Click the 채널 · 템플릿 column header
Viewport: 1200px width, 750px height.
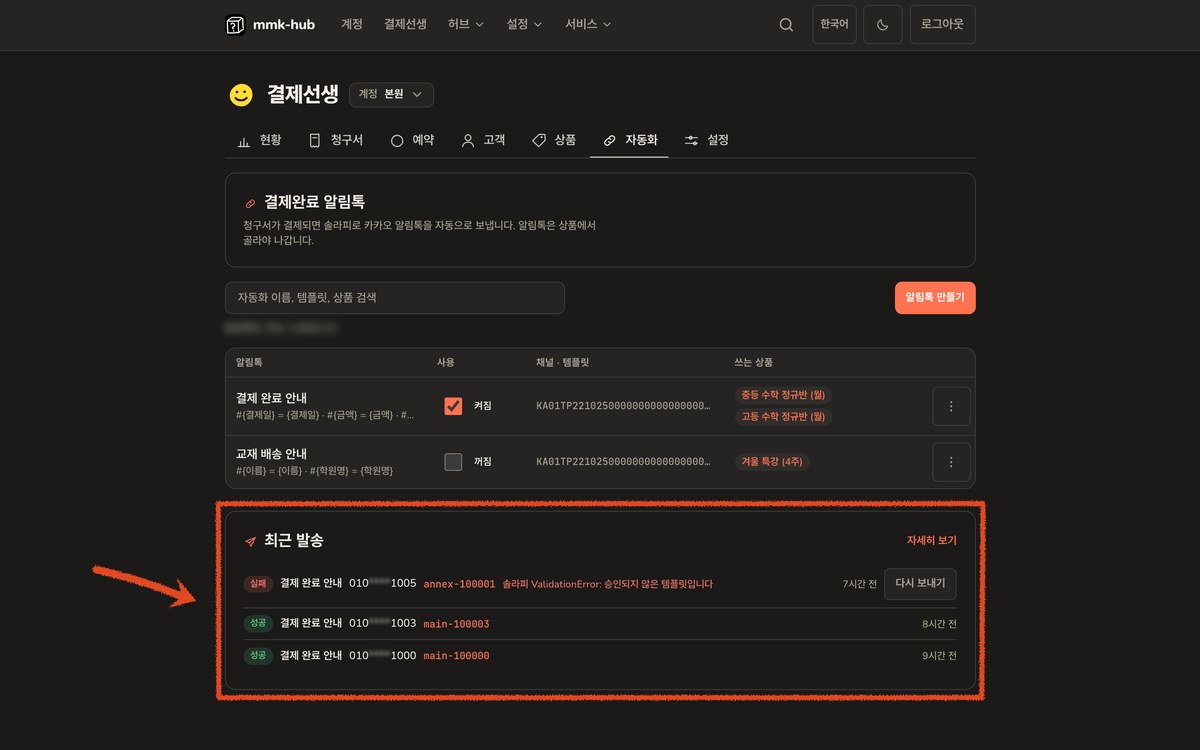(x=563, y=362)
